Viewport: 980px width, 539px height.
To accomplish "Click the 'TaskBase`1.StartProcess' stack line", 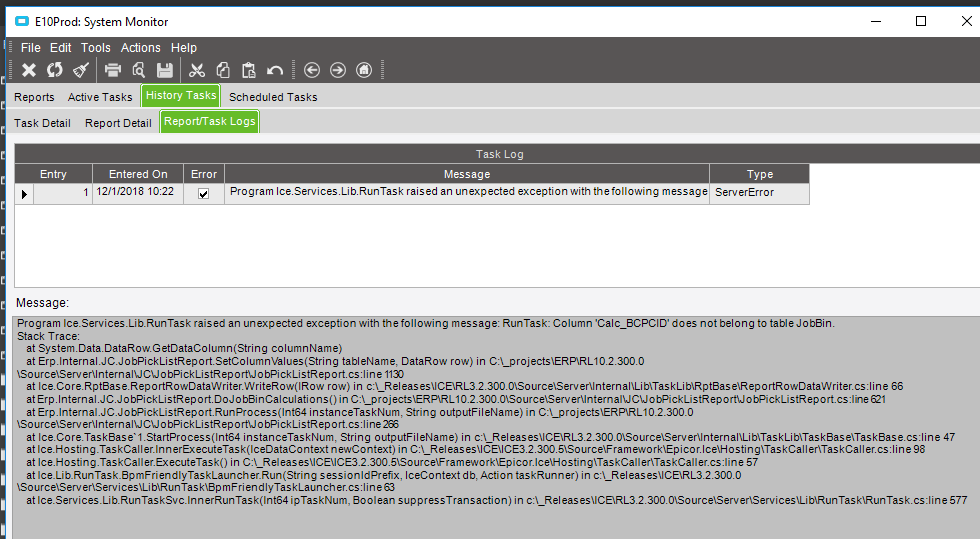I will click(x=491, y=437).
